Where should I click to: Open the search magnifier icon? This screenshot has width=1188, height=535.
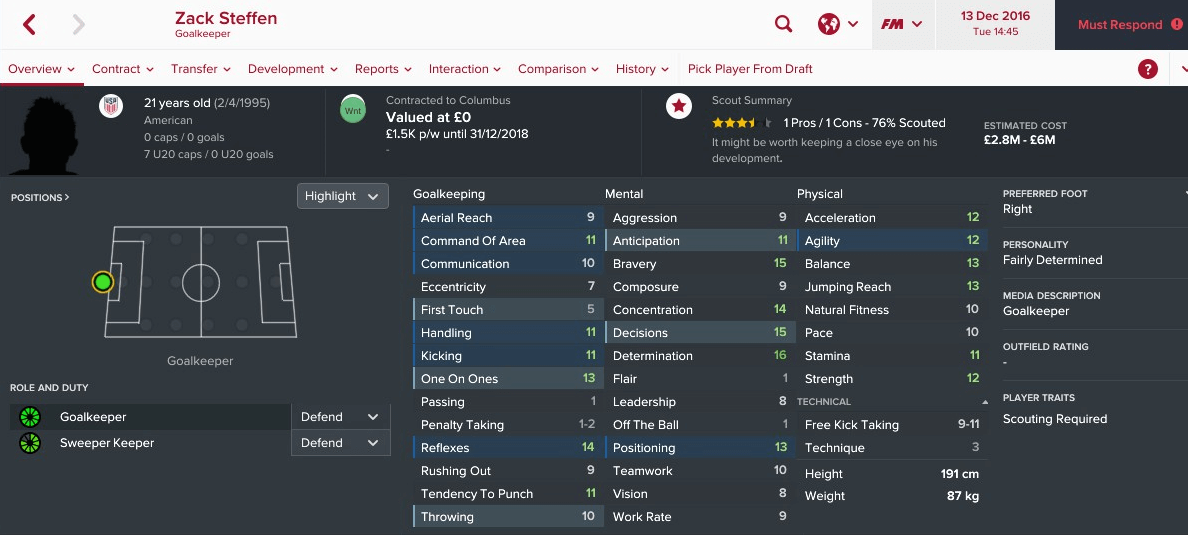pos(783,24)
